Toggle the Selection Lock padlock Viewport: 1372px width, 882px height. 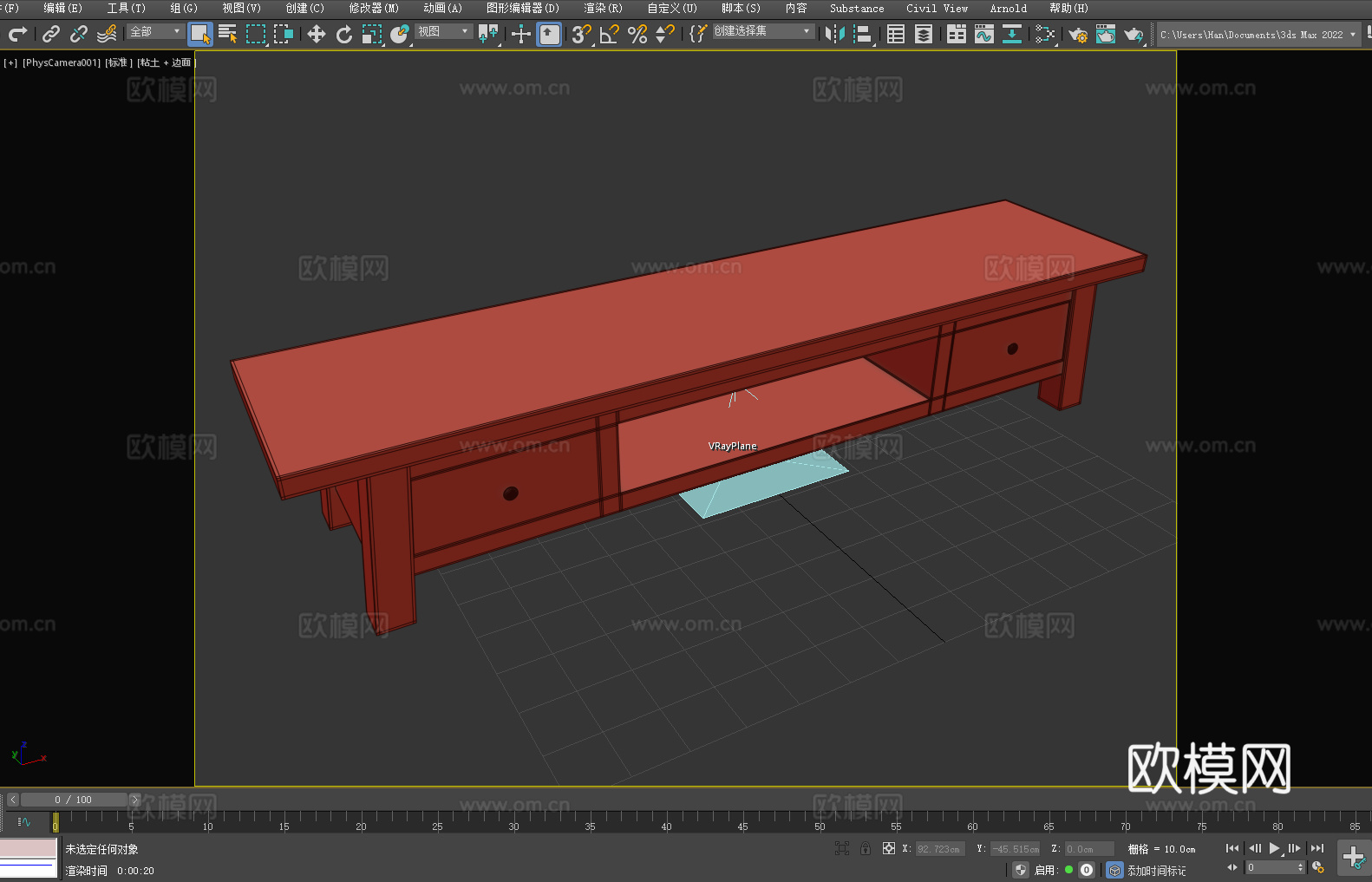tap(866, 848)
